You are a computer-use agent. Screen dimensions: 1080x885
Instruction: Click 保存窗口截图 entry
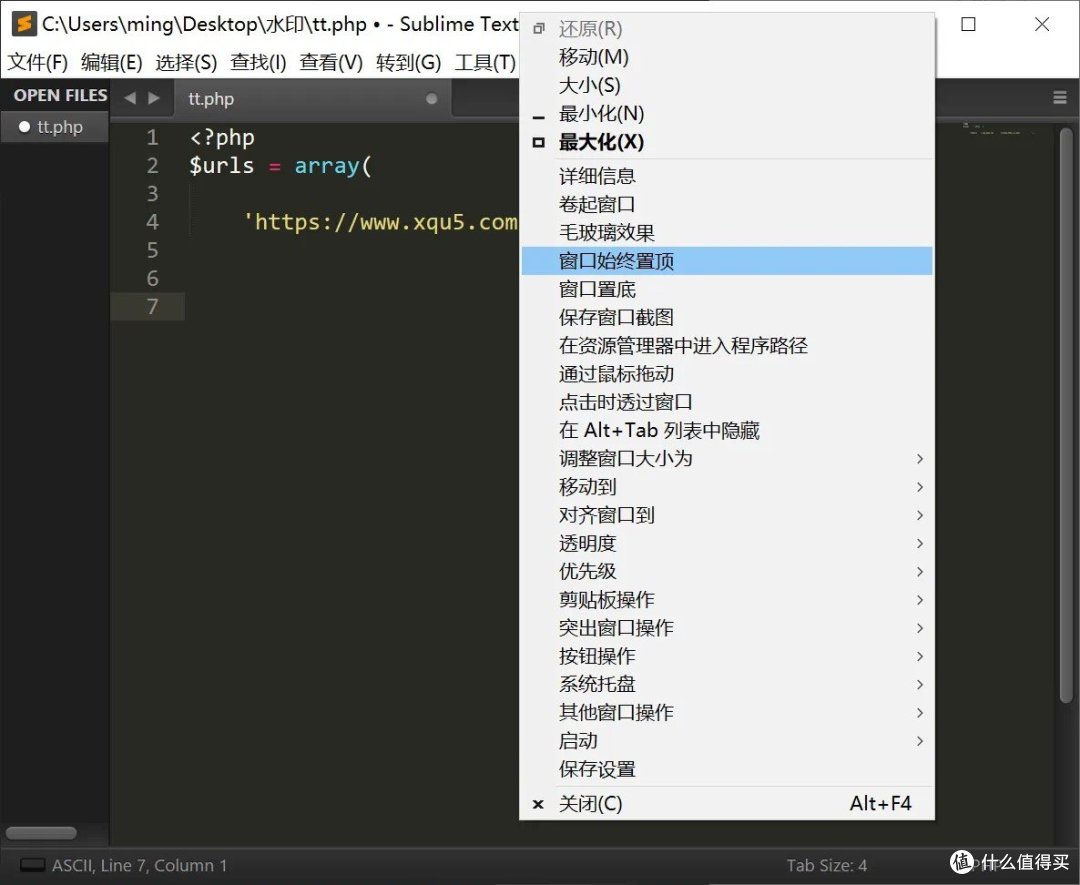pos(616,318)
